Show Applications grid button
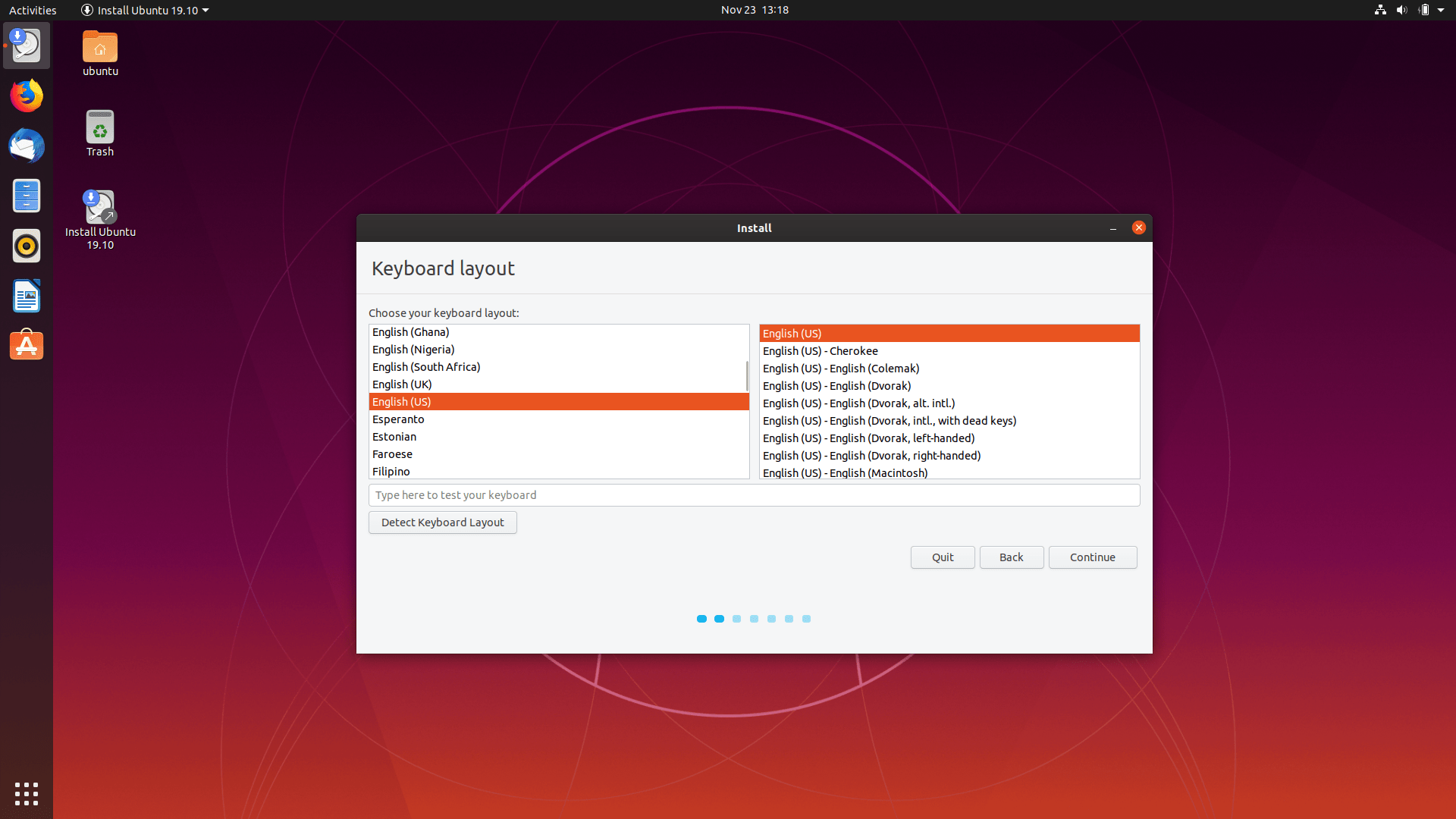1456x819 pixels. (27, 793)
